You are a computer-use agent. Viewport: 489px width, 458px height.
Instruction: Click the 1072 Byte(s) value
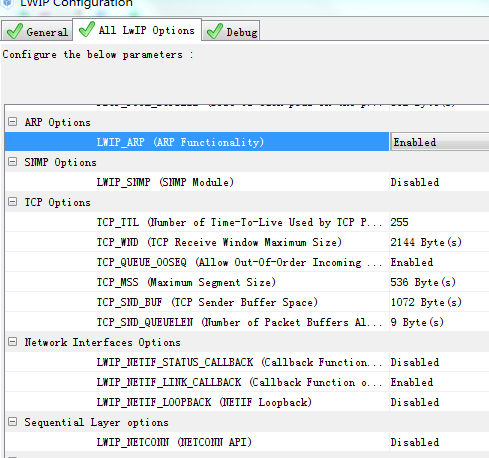(x=426, y=302)
